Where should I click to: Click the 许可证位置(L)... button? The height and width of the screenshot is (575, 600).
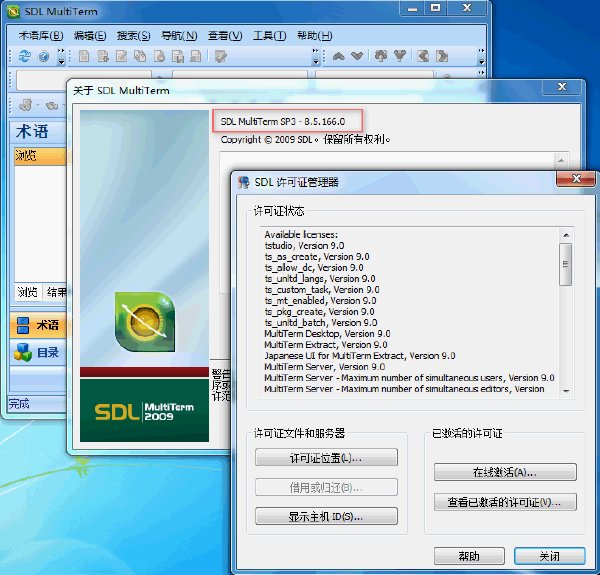tap(326, 458)
